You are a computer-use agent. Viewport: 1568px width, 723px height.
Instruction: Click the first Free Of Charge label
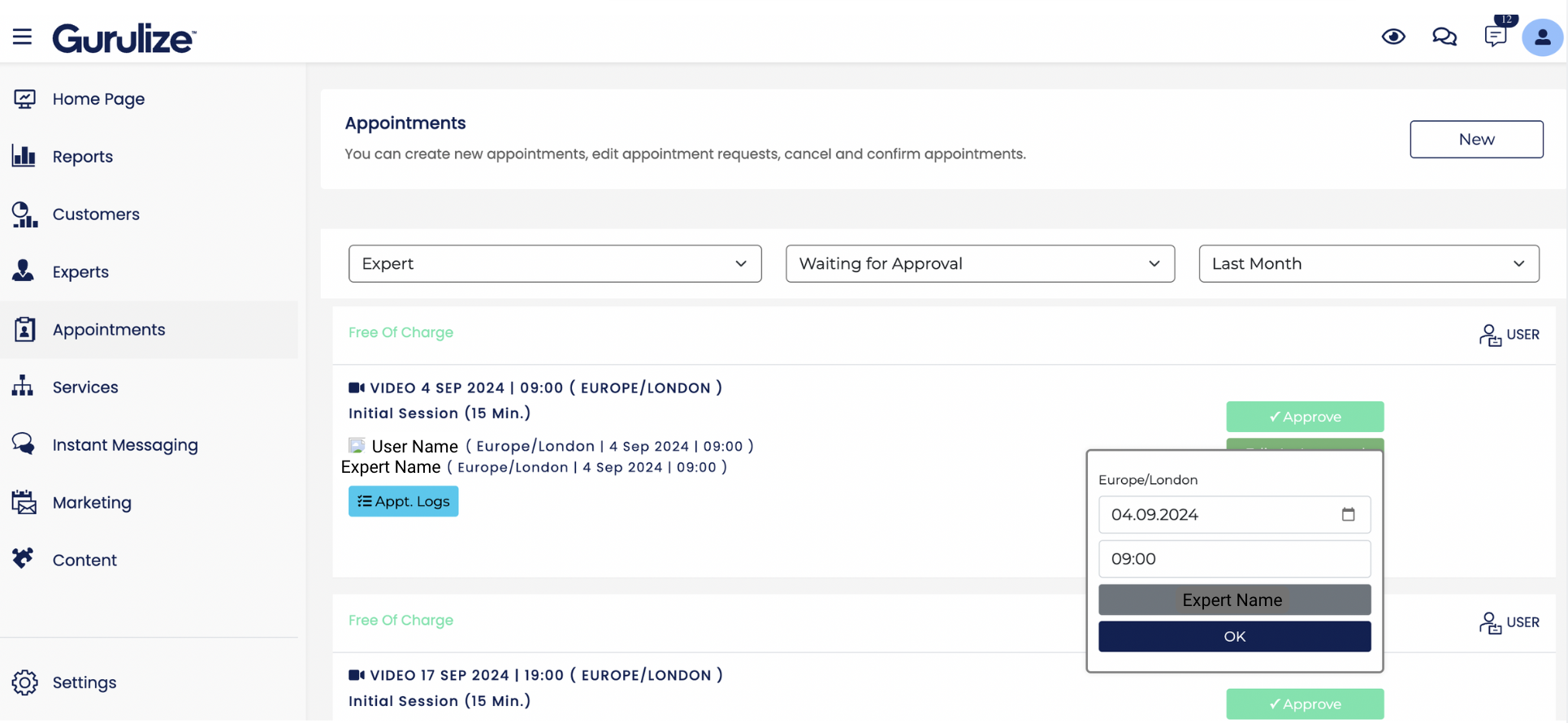point(401,332)
